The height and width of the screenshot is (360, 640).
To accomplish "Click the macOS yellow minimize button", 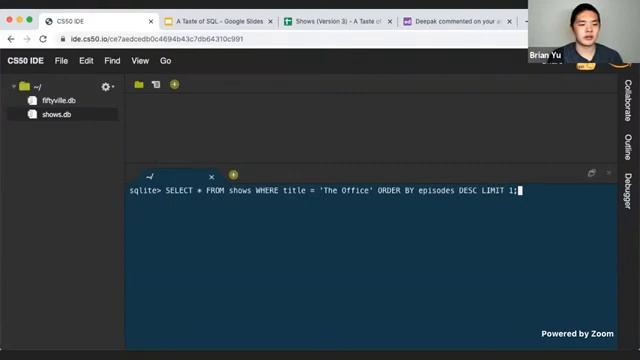I will (19, 20).
